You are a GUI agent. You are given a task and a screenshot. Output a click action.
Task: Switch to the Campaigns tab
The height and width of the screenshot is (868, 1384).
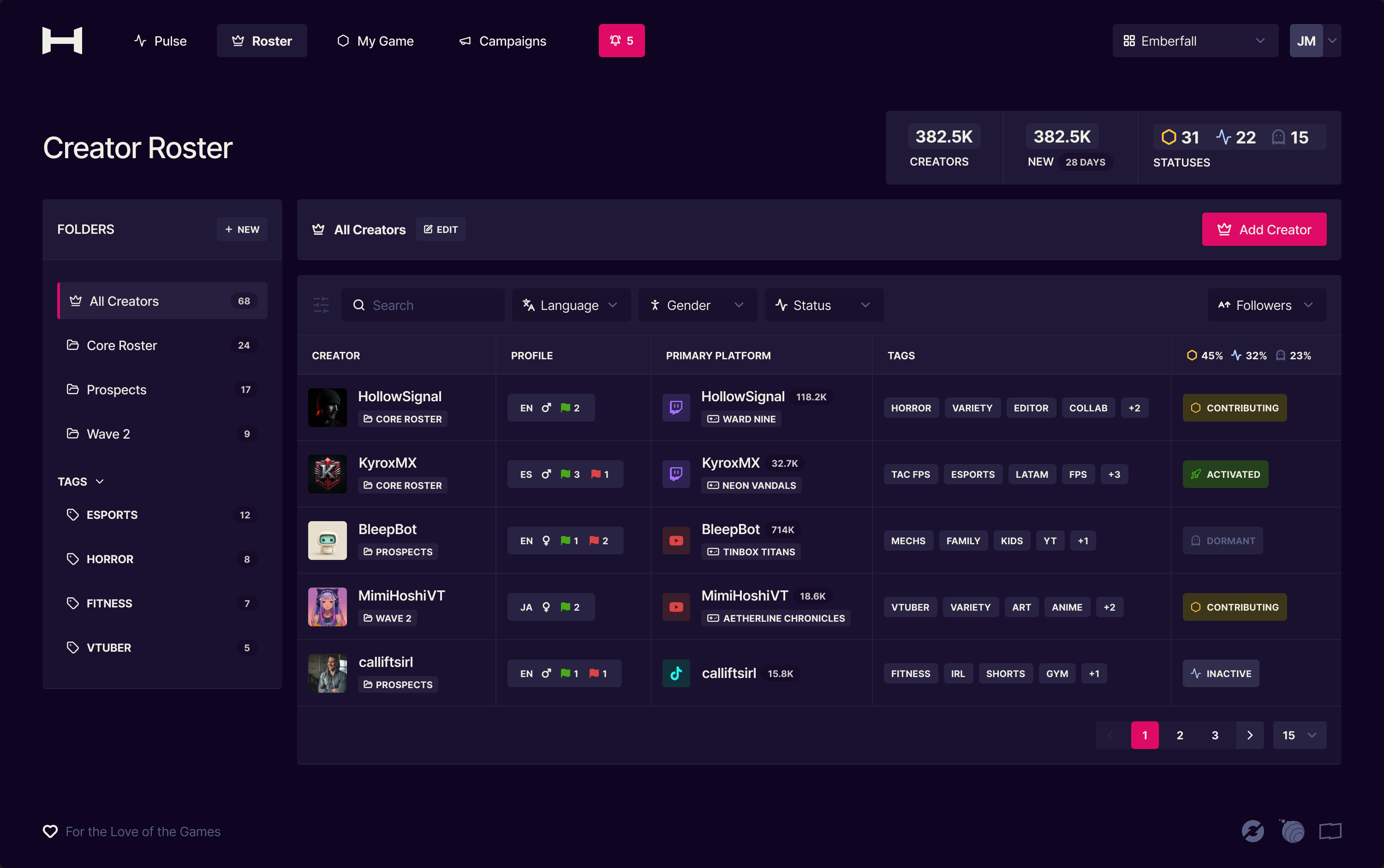click(x=502, y=41)
